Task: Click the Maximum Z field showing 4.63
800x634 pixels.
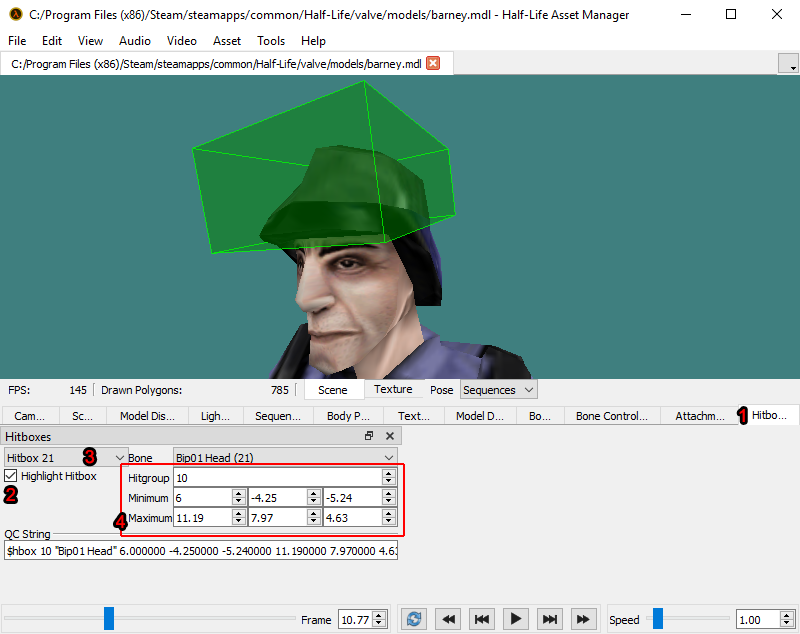Action: click(x=353, y=517)
